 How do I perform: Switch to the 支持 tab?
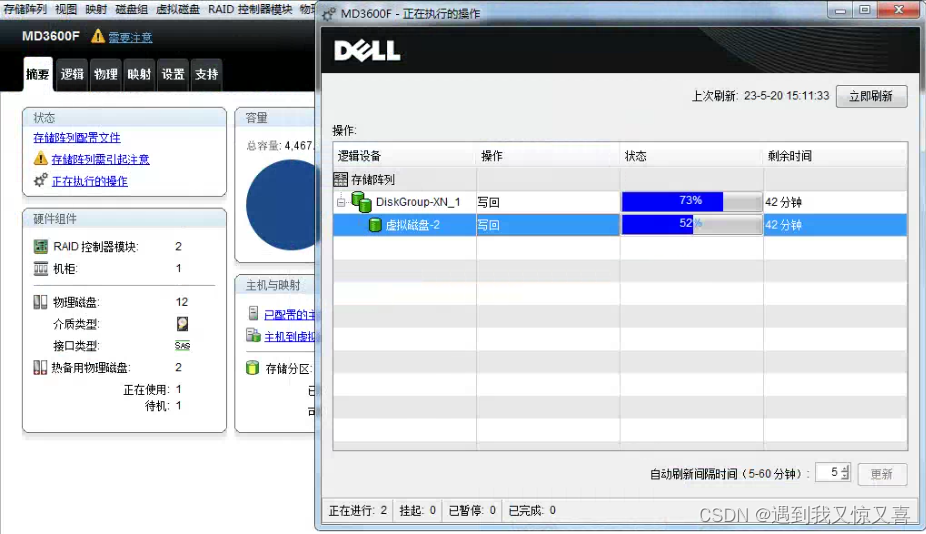click(x=207, y=74)
